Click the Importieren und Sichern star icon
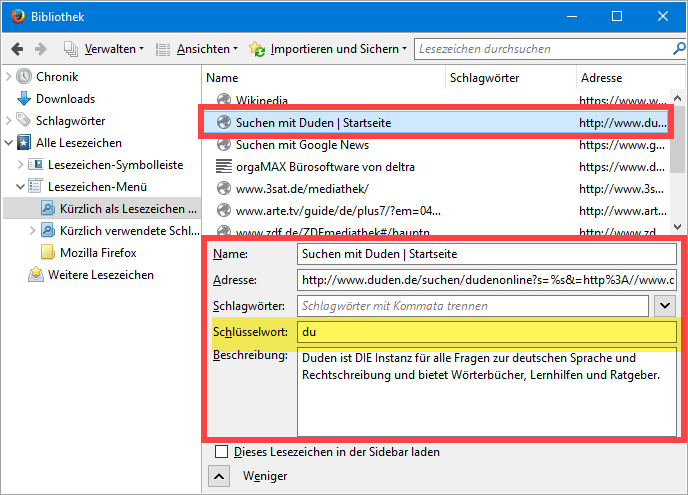 pos(257,49)
